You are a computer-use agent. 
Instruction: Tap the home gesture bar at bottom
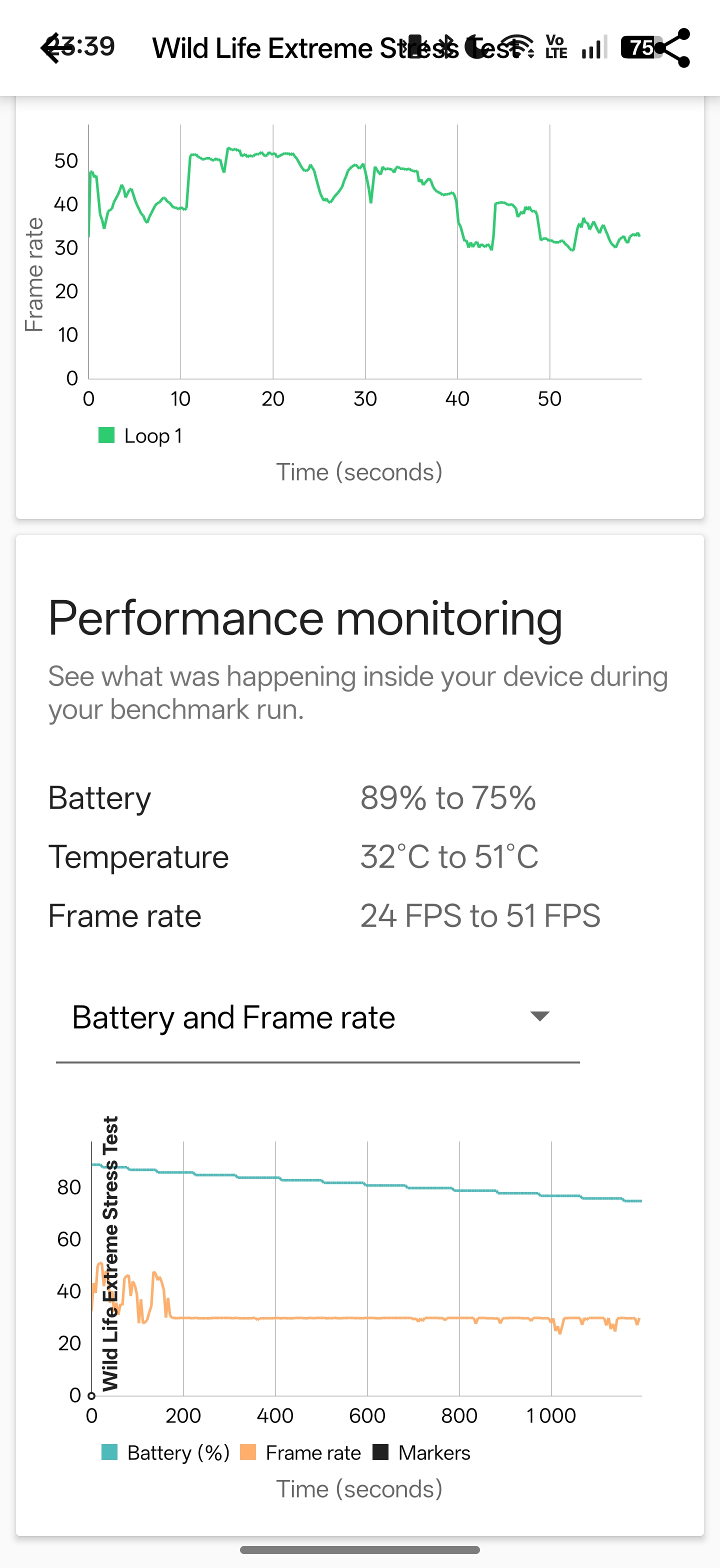click(x=359, y=1549)
